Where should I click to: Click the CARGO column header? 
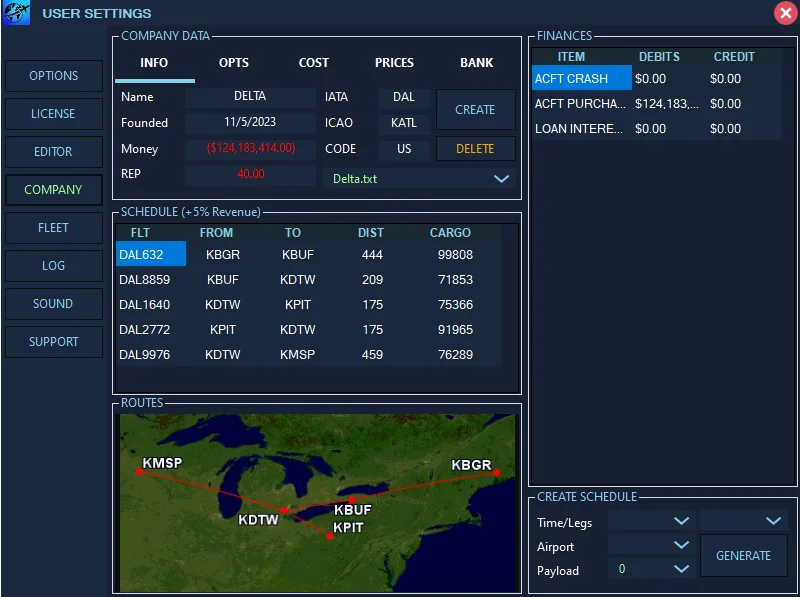[450, 233]
